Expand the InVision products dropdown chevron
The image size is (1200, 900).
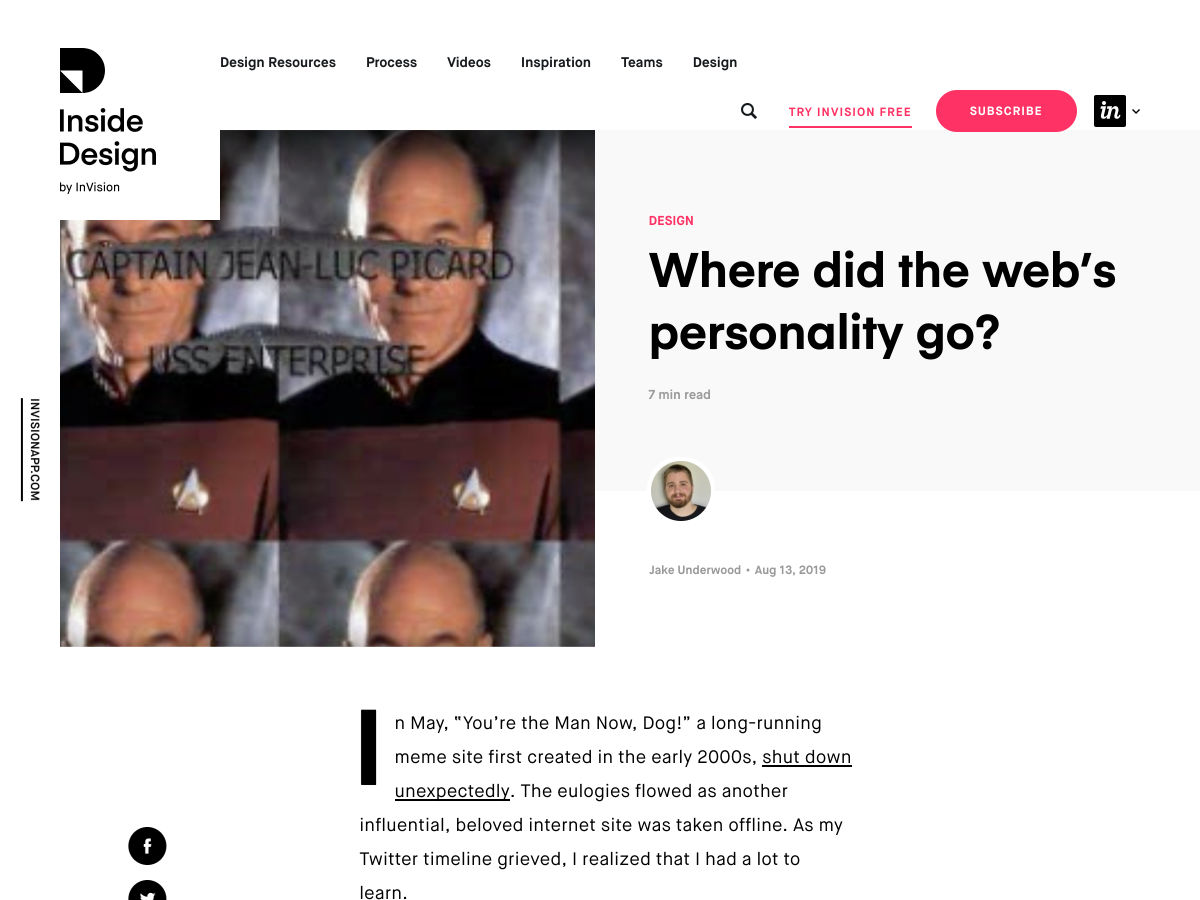pos(1136,112)
